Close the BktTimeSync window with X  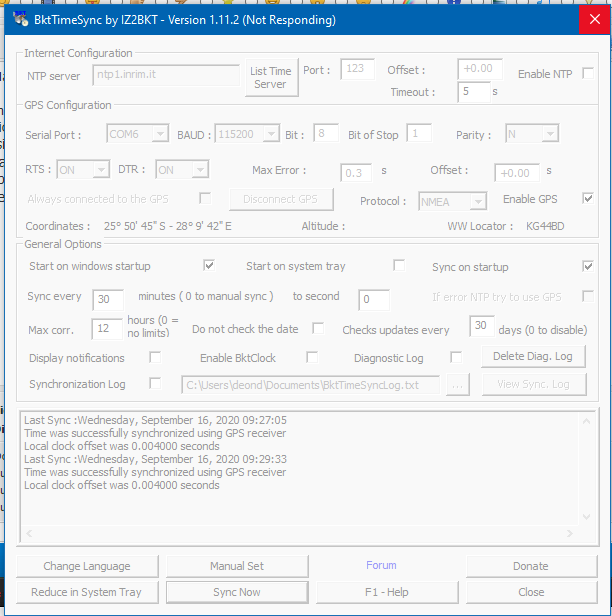pyautogui.click(x=594, y=19)
